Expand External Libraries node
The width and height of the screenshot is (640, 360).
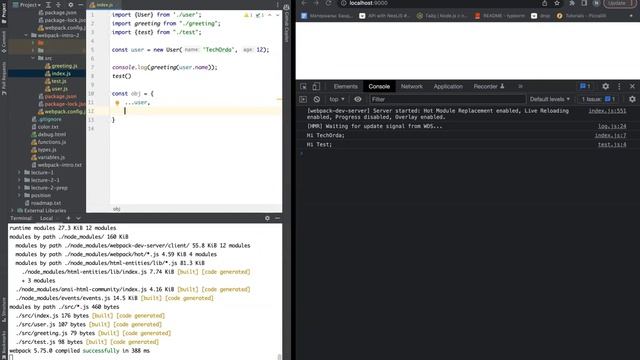click(12, 211)
